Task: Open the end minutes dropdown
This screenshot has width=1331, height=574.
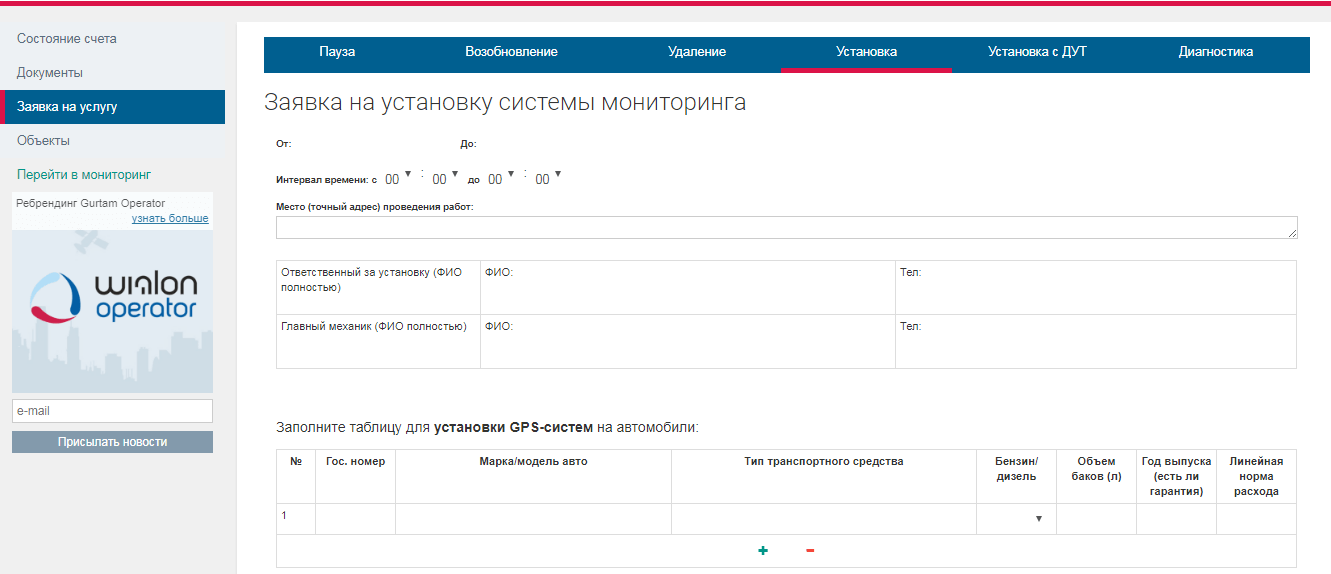Action: [x=548, y=178]
